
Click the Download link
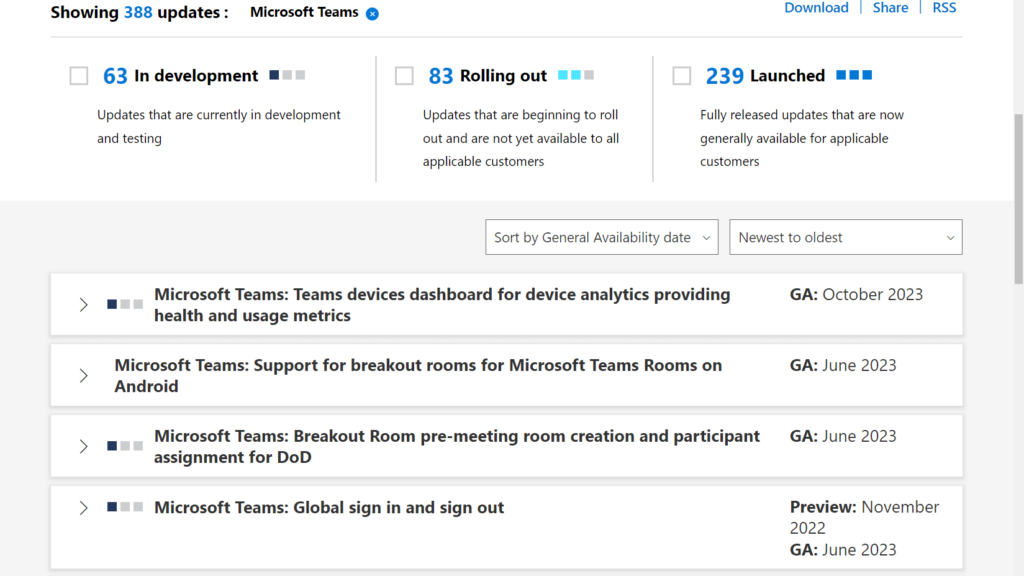point(816,8)
